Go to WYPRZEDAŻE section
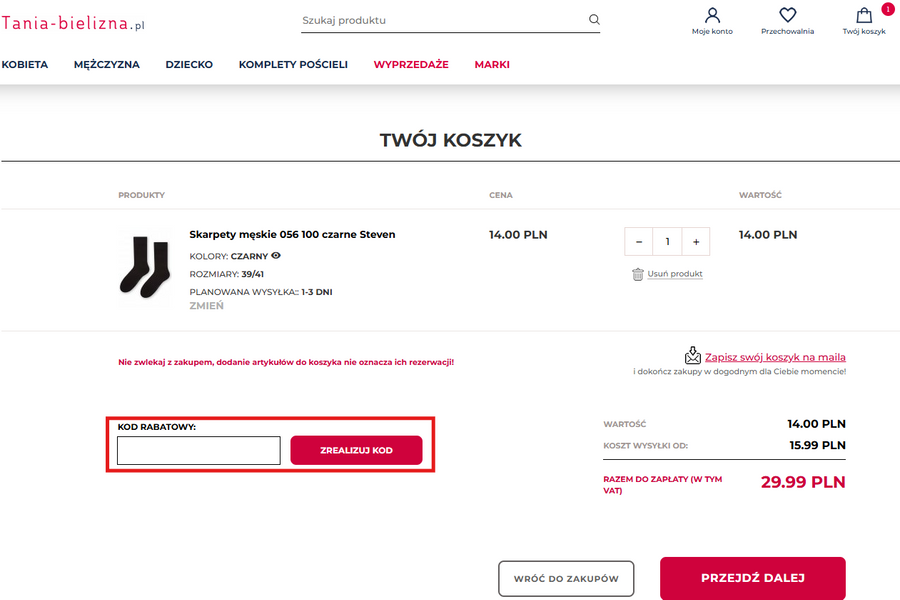This screenshot has height=600, width=900. pyautogui.click(x=411, y=65)
